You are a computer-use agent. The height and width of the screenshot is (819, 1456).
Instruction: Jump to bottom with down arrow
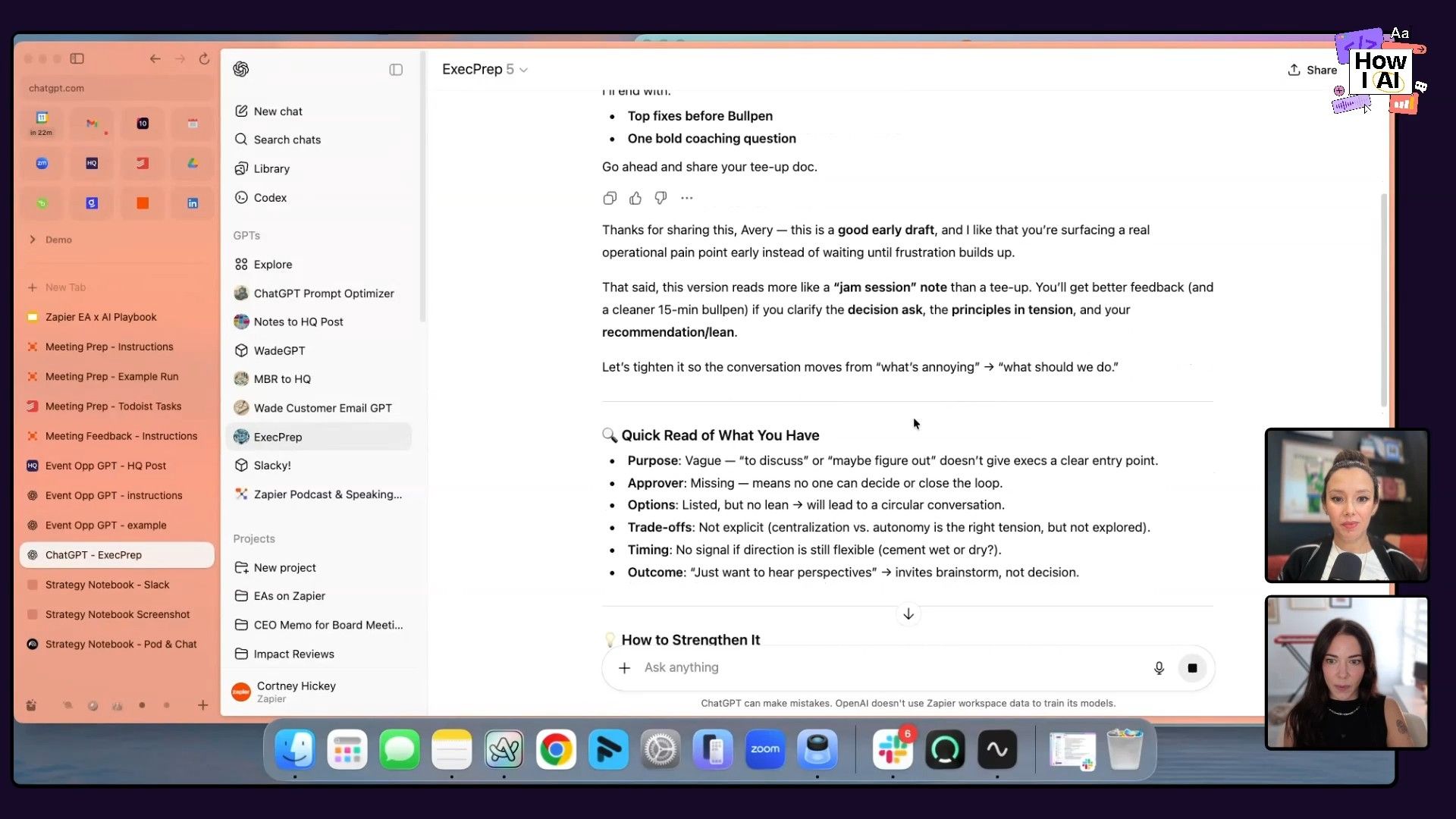(908, 613)
